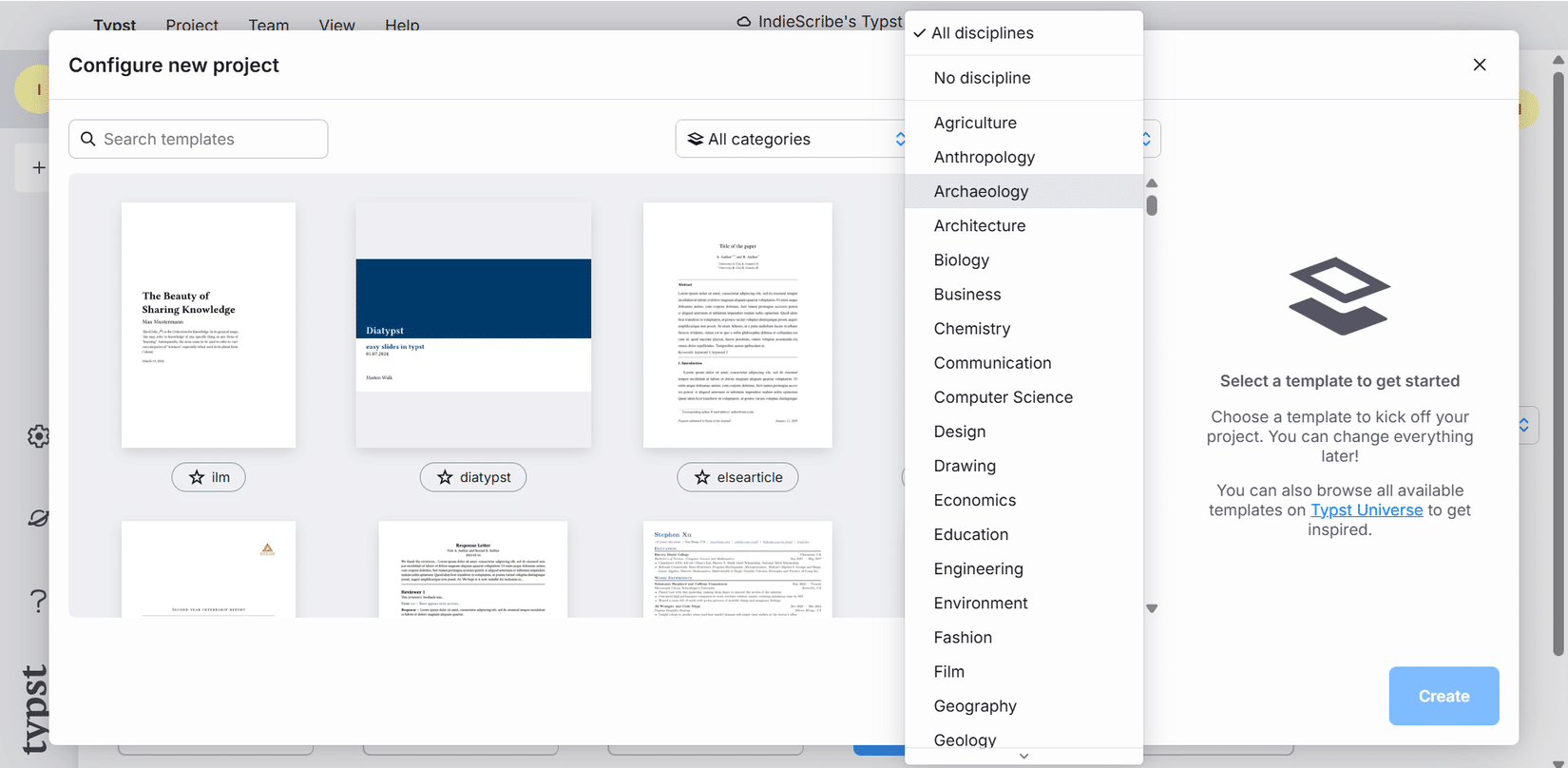1568x768 pixels.
Task: Select the Response Letter template thumbnail
Action: 473,569
